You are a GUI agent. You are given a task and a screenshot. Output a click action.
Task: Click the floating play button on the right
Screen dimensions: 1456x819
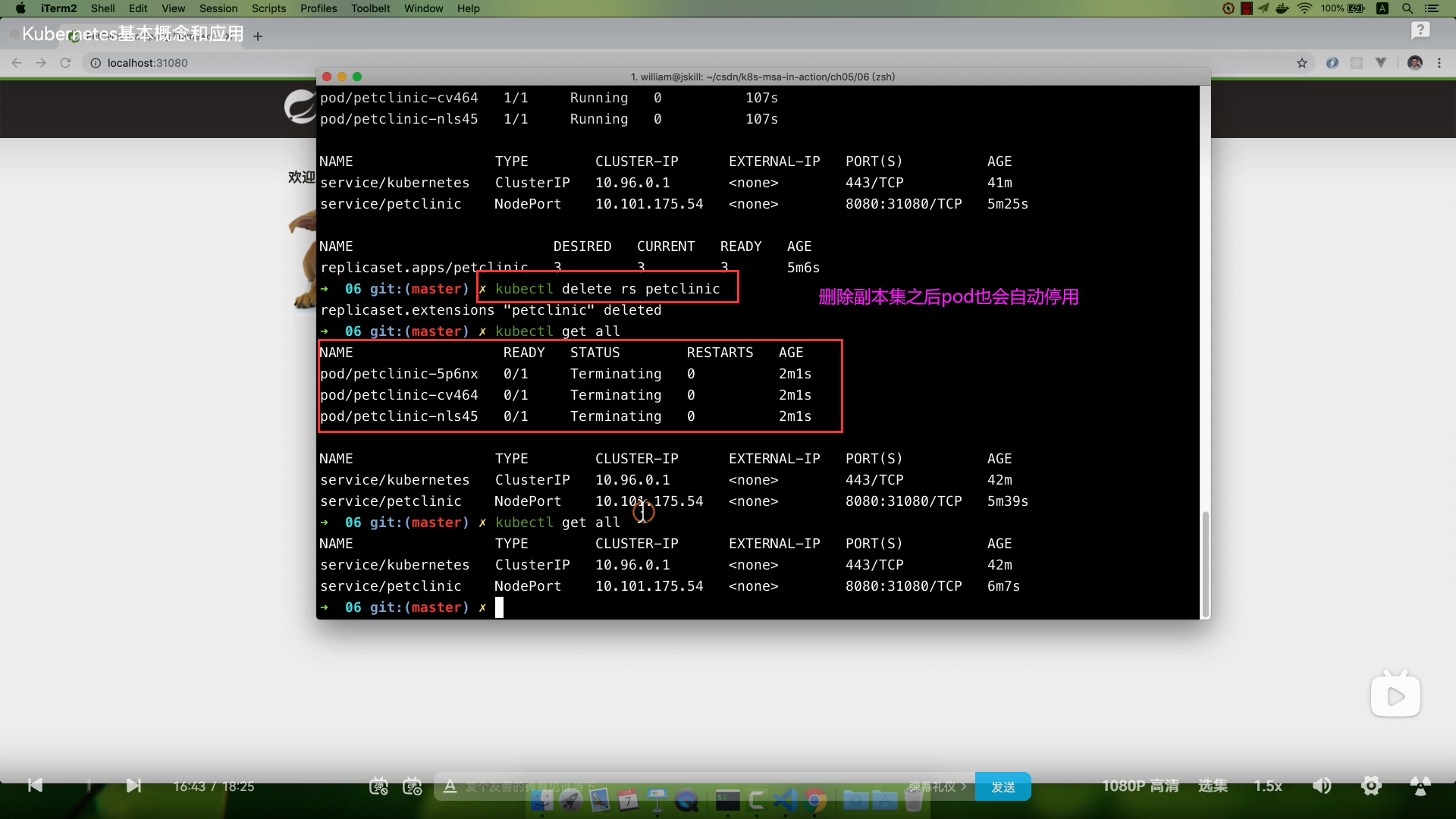tap(1395, 695)
